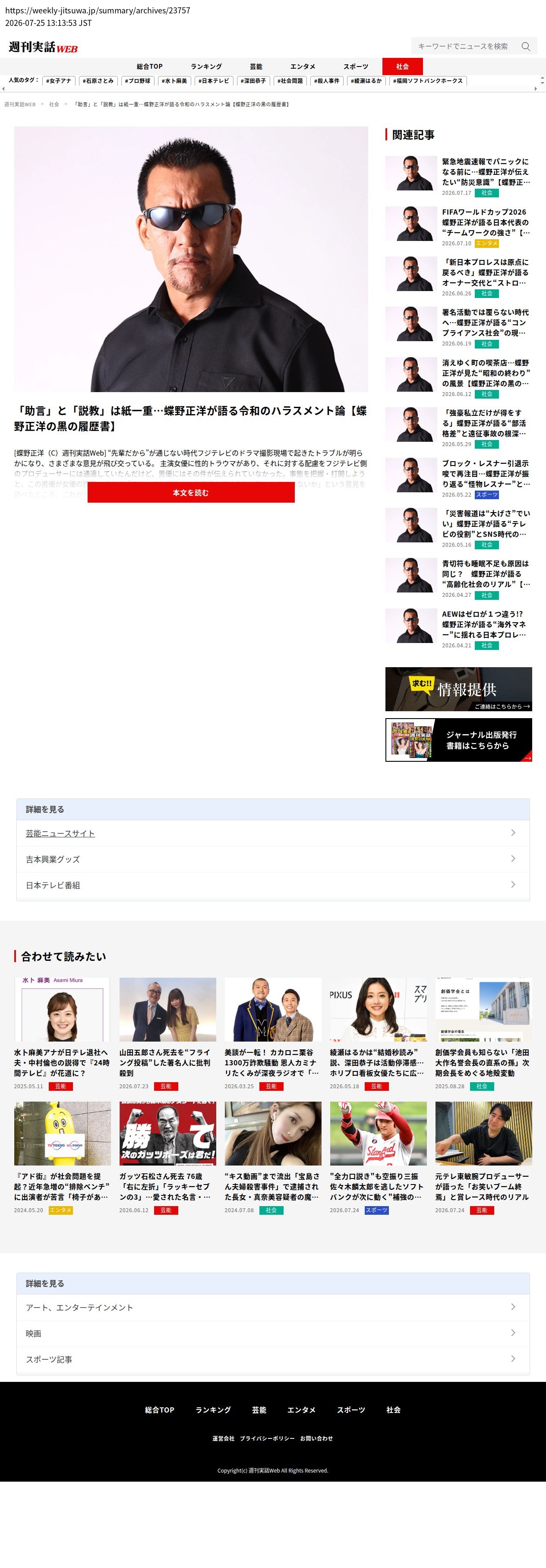The height and width of the screenshot is (1568, 546).
Task: Click footer エンタメ link
Action: point(301,1410)
